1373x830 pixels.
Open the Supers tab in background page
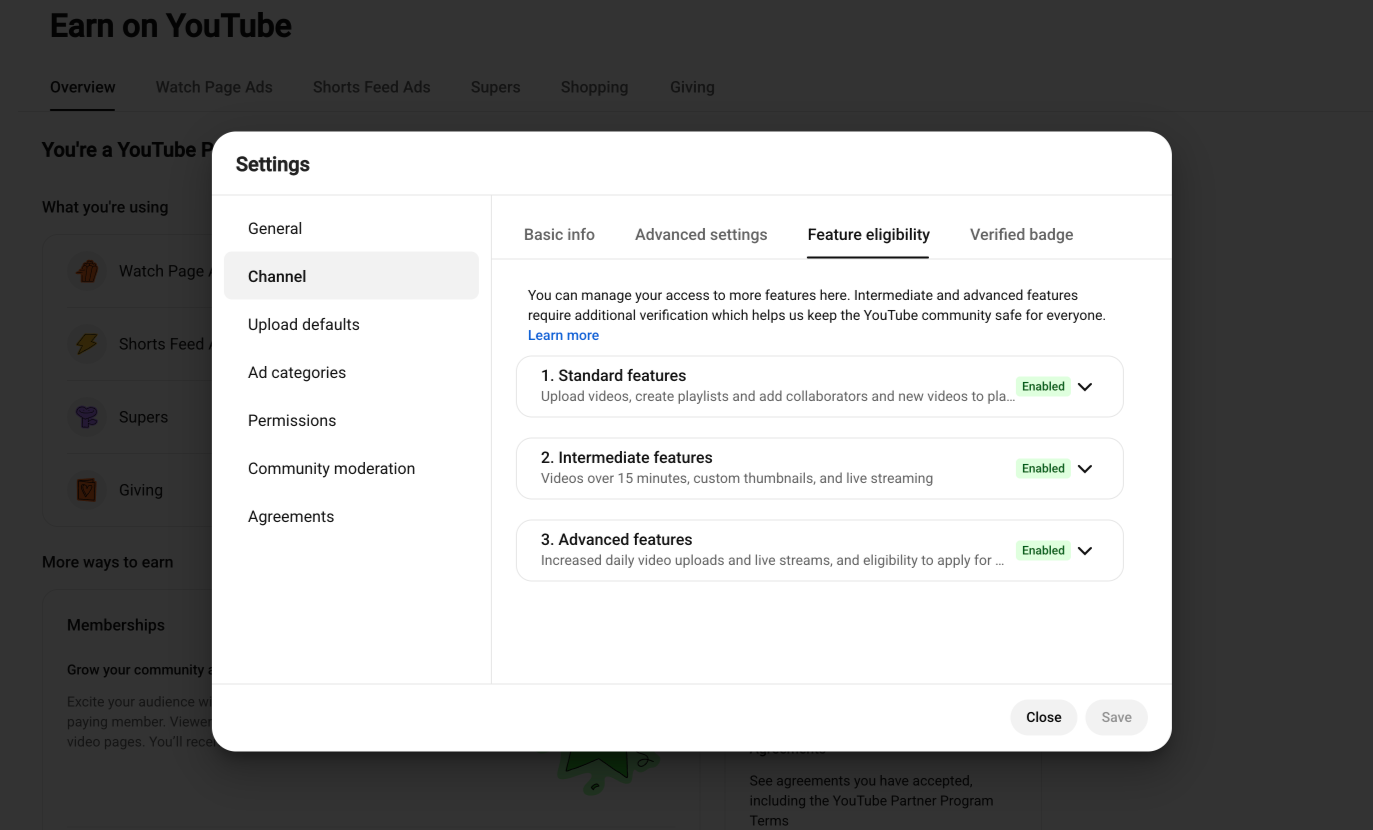(x=495, y=87)
